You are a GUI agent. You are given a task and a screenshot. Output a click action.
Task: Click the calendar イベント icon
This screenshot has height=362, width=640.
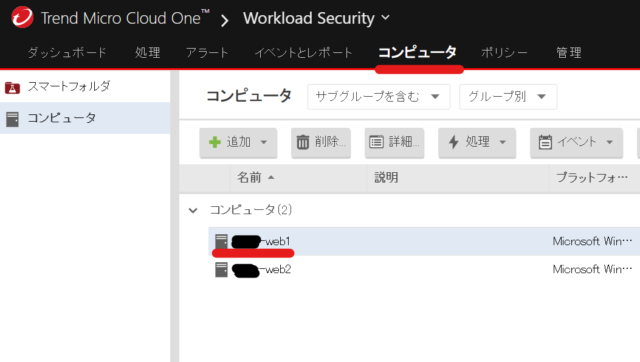[545, 142]
